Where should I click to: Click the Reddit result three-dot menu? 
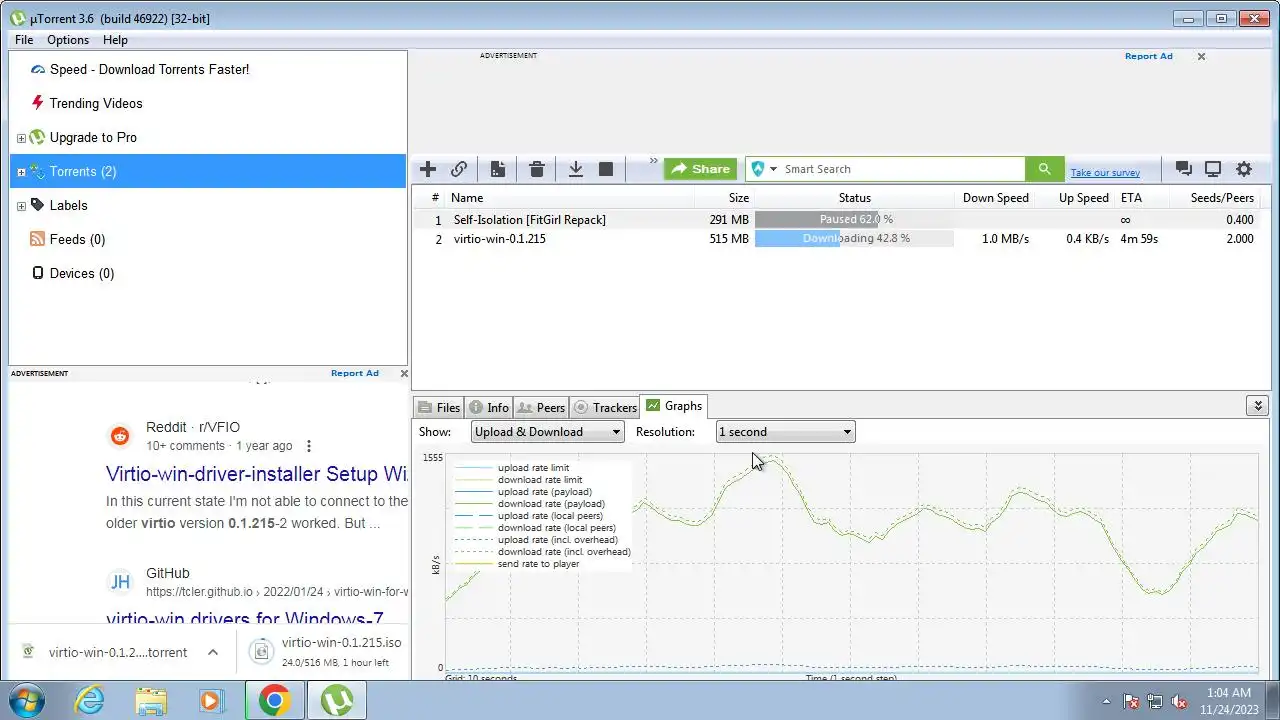(309, 446)
